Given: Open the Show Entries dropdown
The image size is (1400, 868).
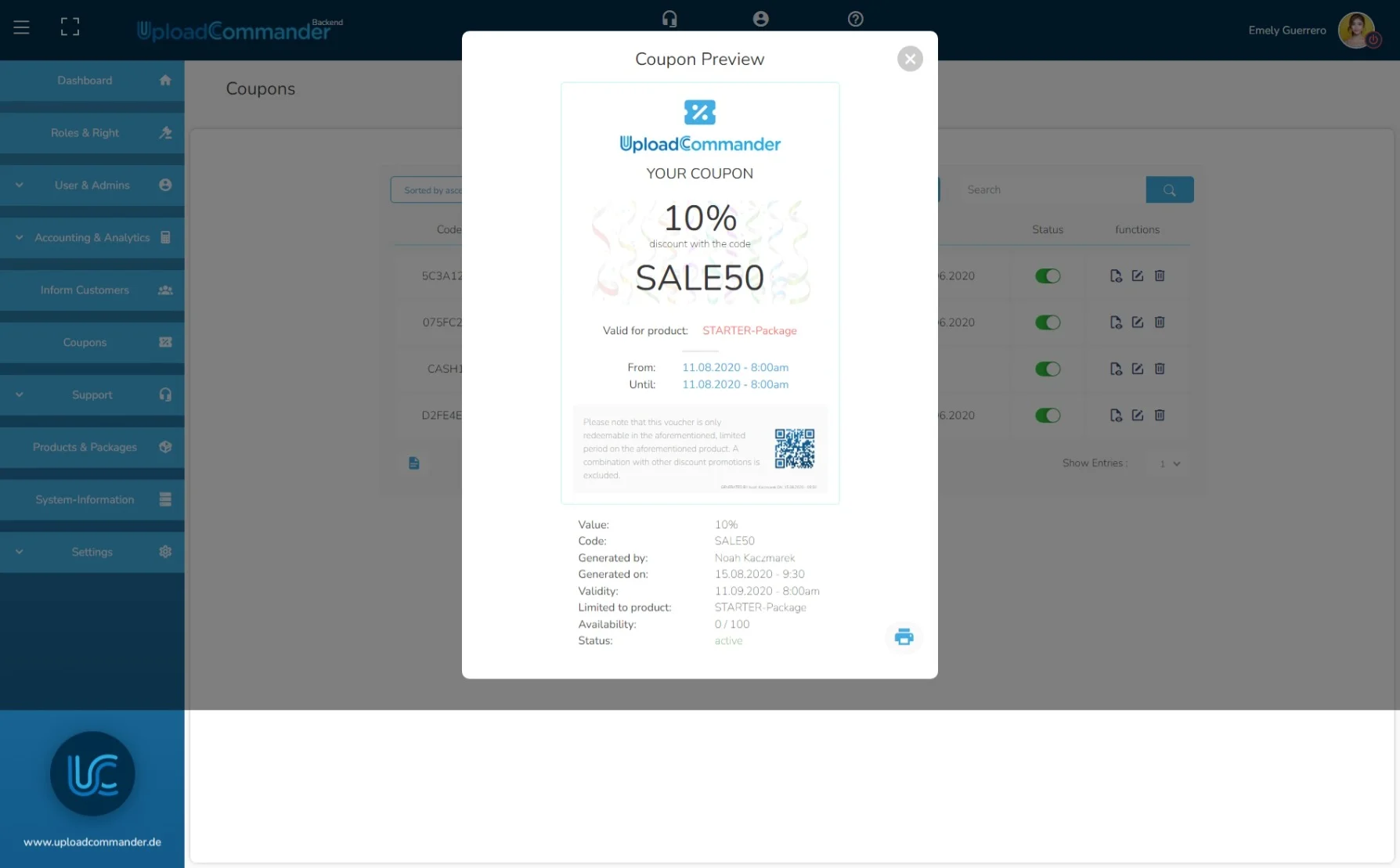Looking at the screenshot, I should pyautogui.click(x=1170, y=464).
